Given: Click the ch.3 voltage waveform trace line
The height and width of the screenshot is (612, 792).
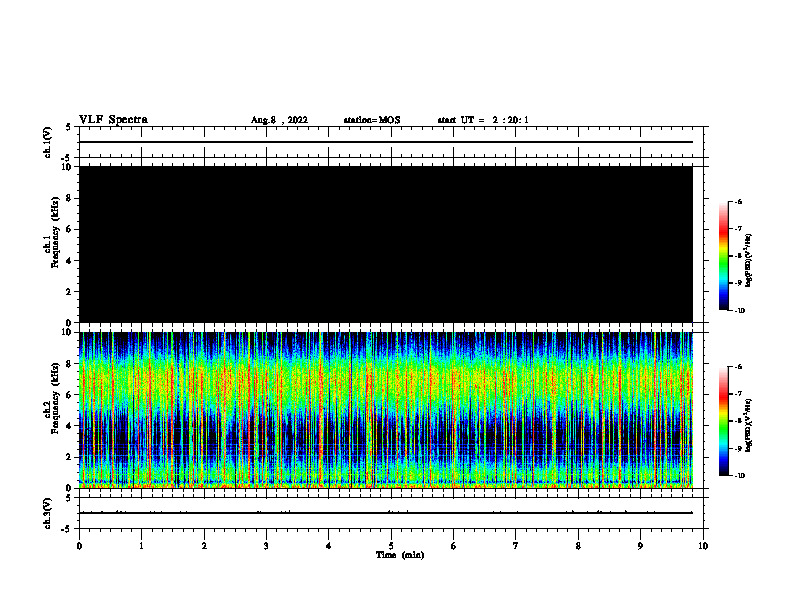Looking at the screenshot, I should (386, 513).
